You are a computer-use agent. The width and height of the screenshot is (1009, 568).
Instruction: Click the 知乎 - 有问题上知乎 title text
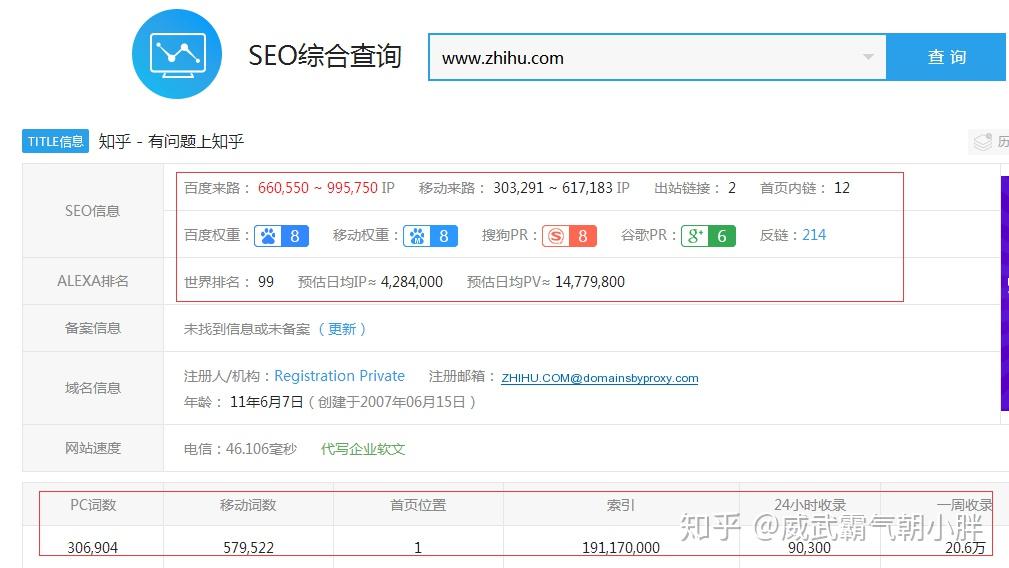click(171, 142)
